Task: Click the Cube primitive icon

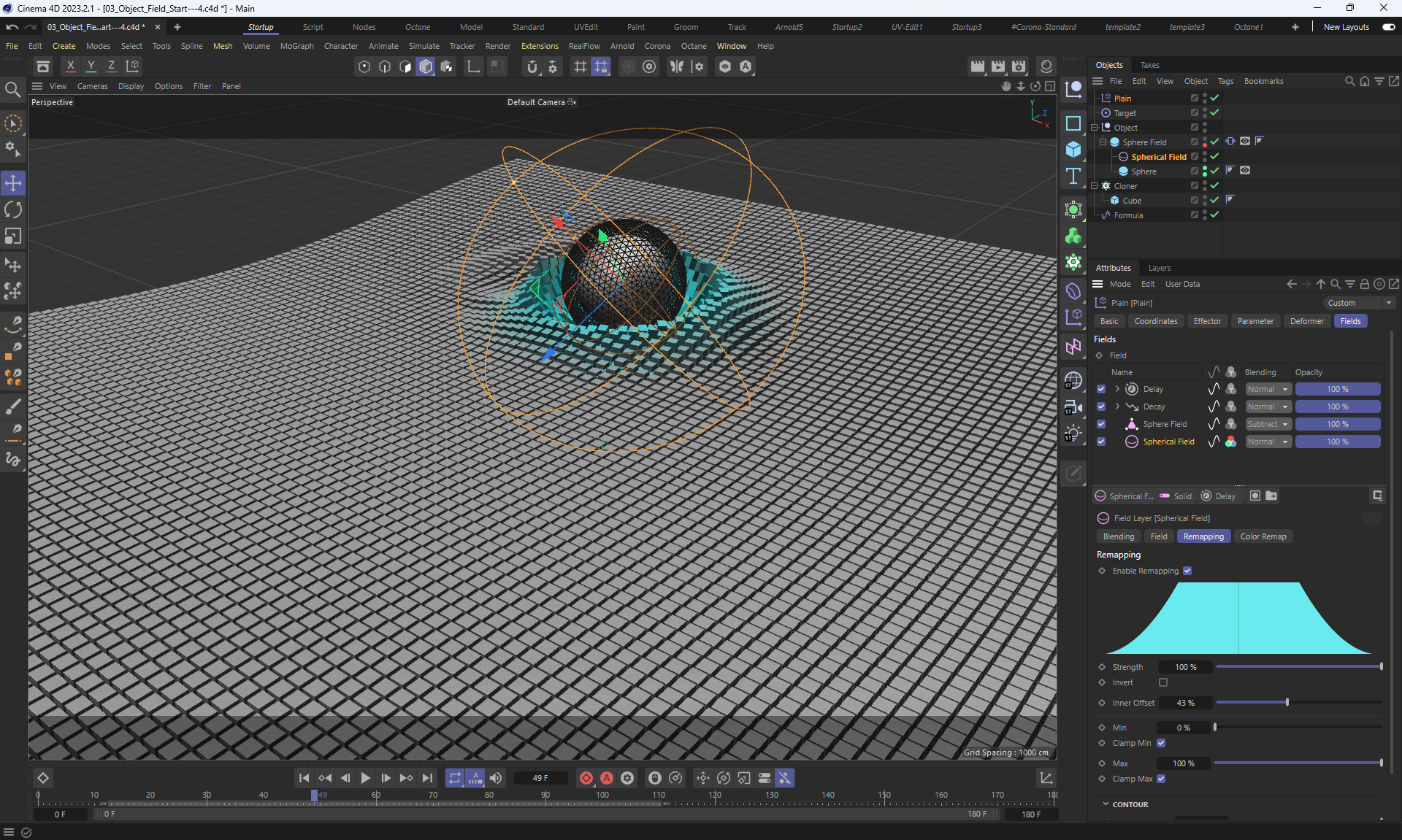Action: tap(1073, 150)
